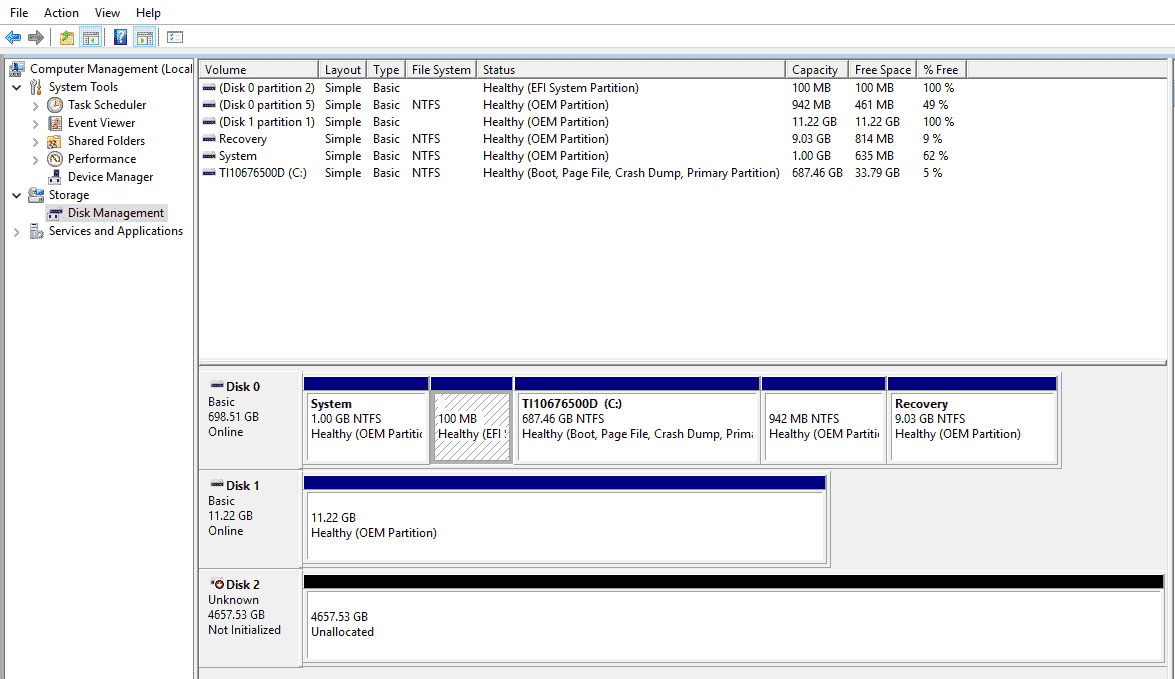
Task: Open the Help menu
Action: [x=148, y=13]
